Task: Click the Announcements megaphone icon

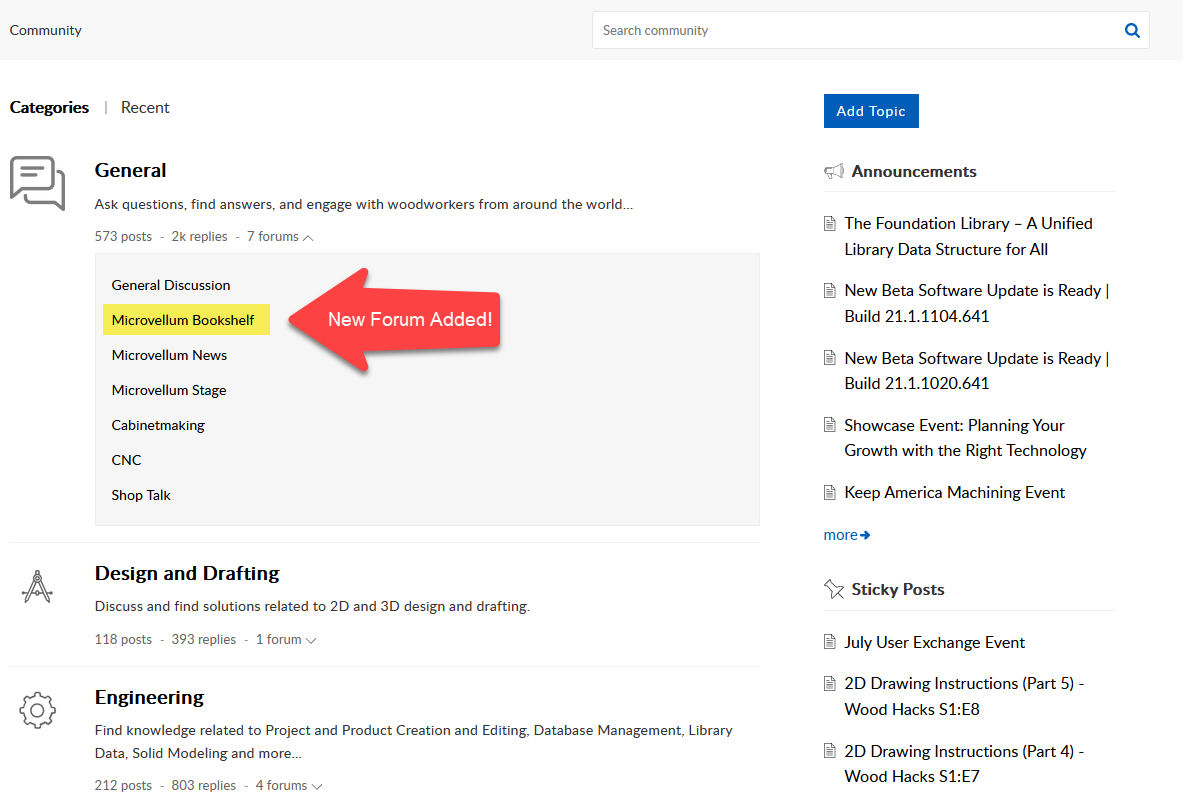Action: pyautogui.click(x=834, y=171)
